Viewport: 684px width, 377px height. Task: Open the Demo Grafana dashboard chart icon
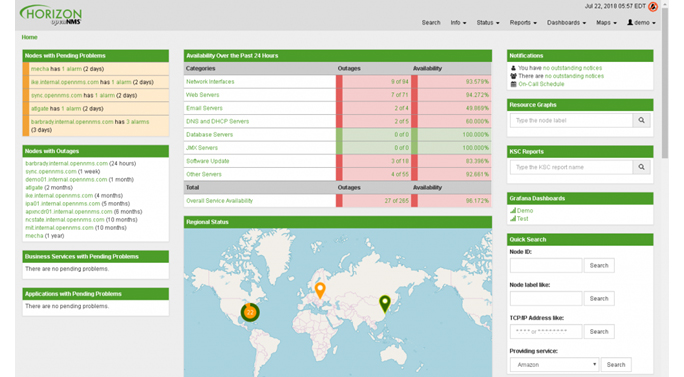pyautogui.click(x=513, y=210)
